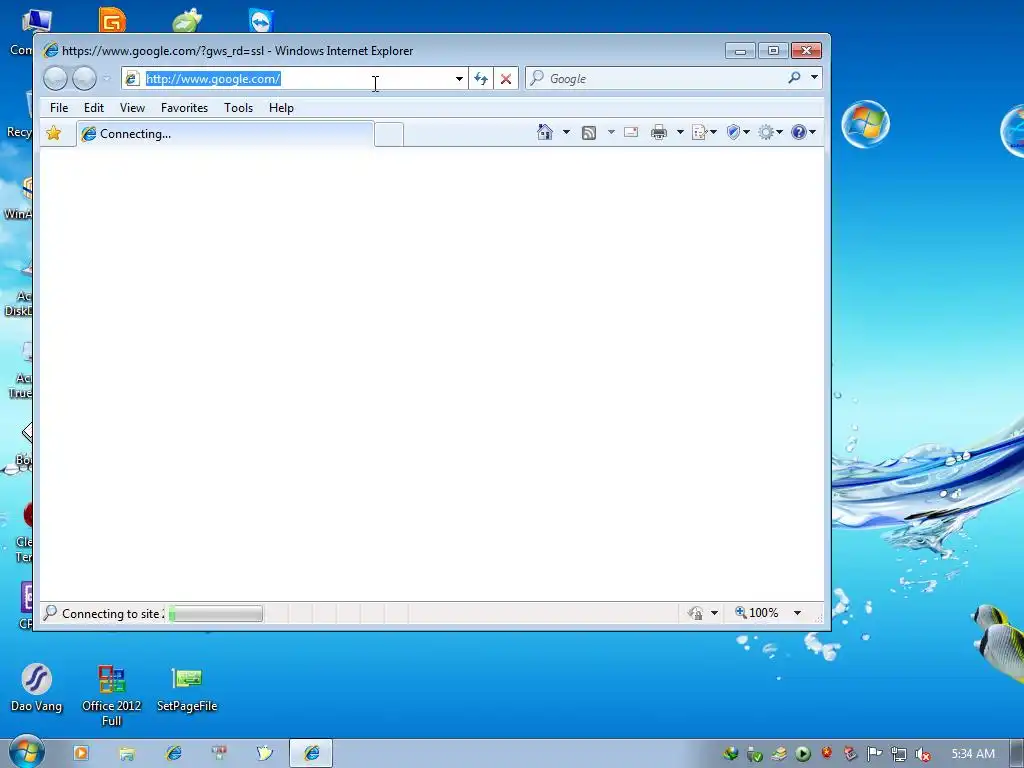This screenshot has width=1024, height=768.
Task: Expand the security zone dropdown arrow
Action: [x=714, y=613]
